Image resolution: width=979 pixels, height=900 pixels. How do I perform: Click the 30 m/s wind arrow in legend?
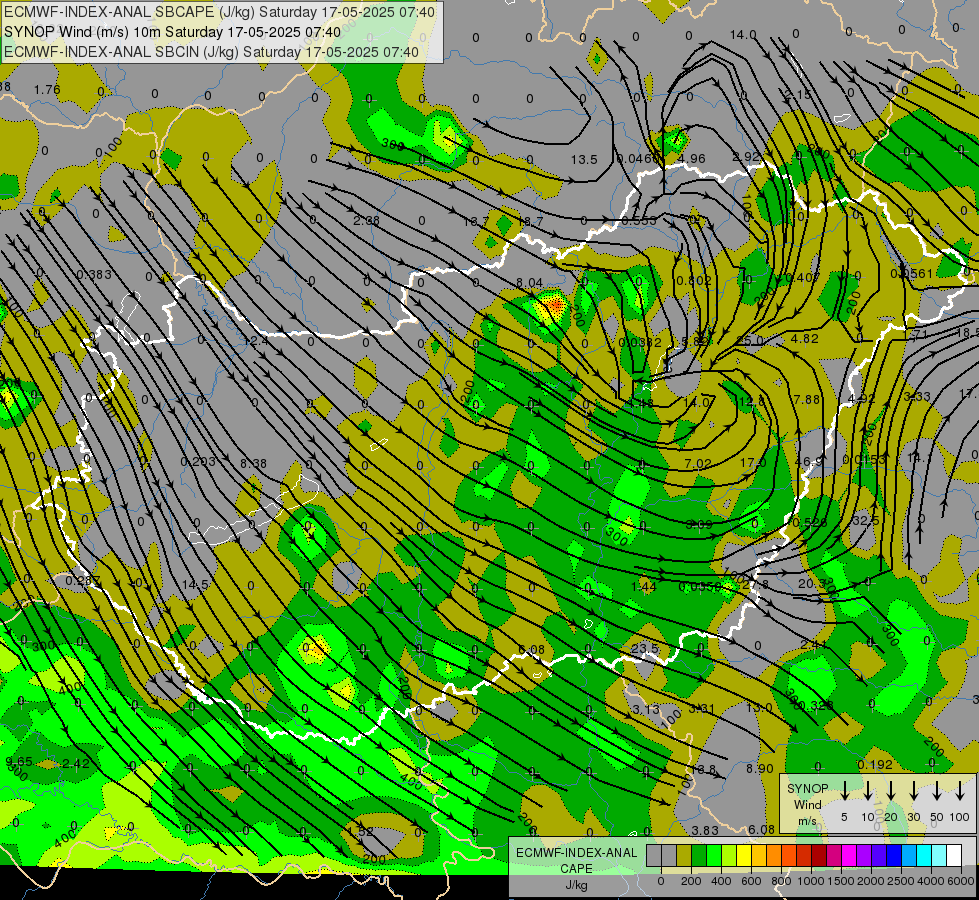914,791
